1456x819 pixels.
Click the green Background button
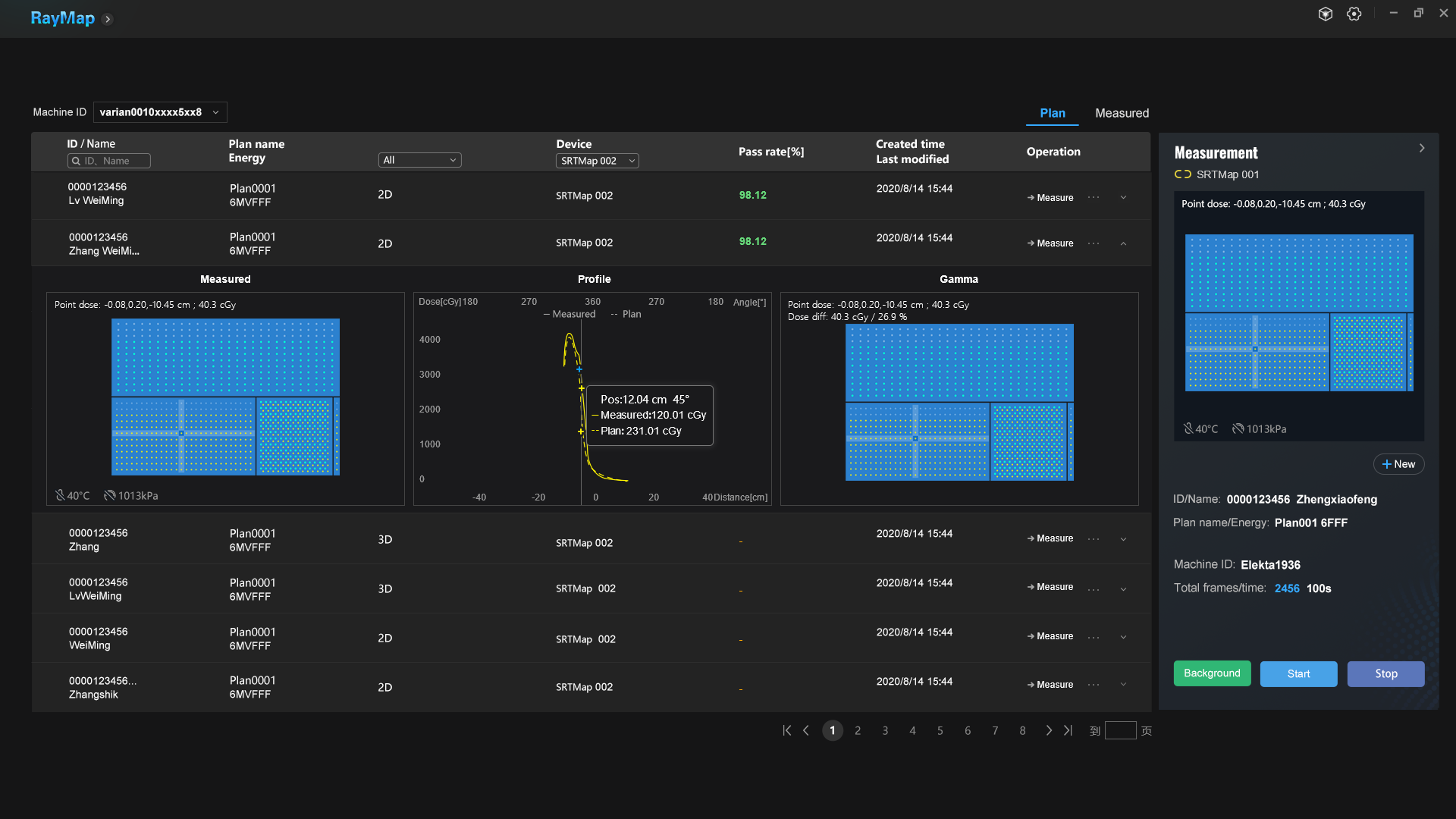click(1212, 673)
